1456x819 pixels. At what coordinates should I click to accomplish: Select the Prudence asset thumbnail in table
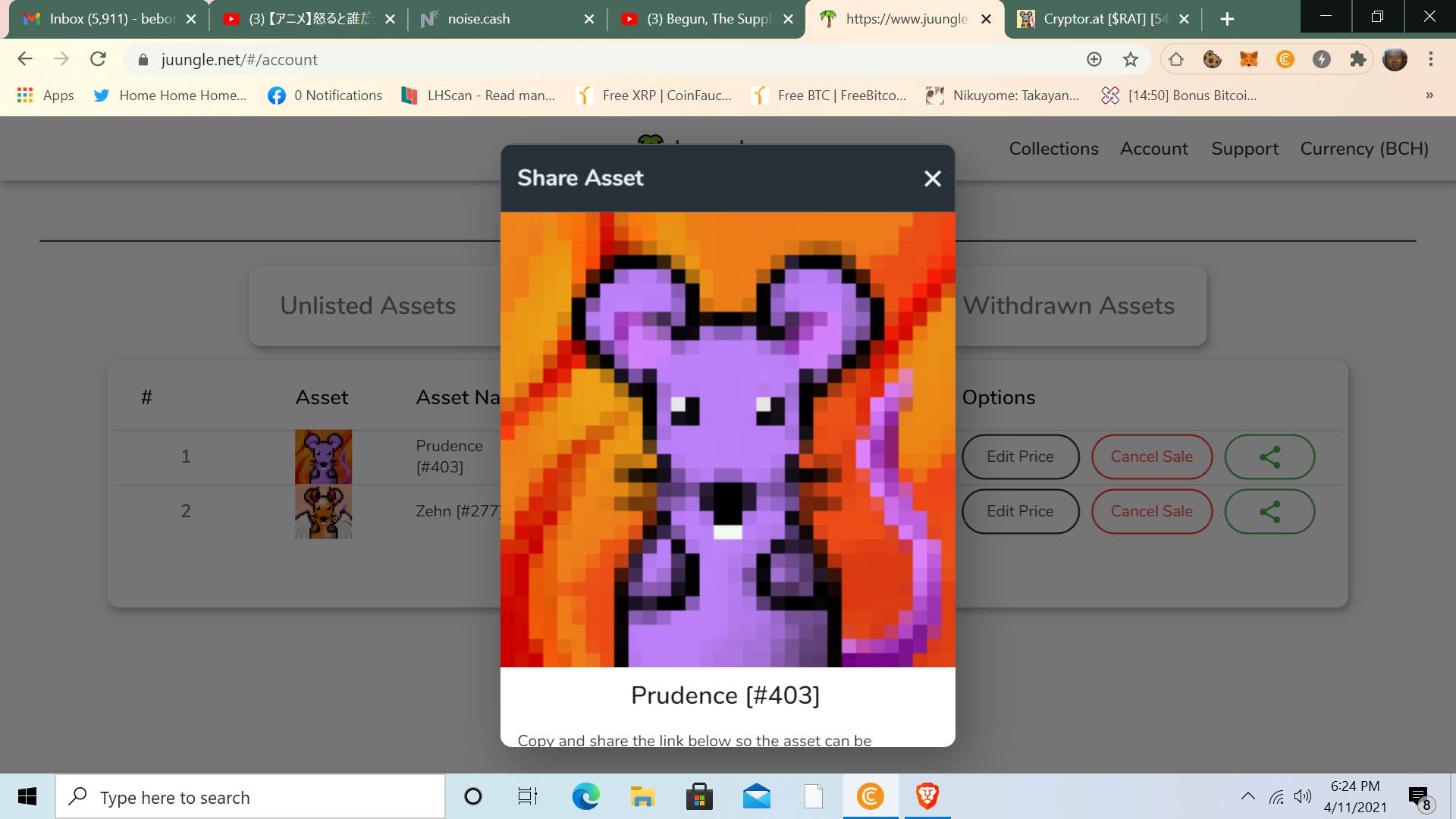coord(324,457)
